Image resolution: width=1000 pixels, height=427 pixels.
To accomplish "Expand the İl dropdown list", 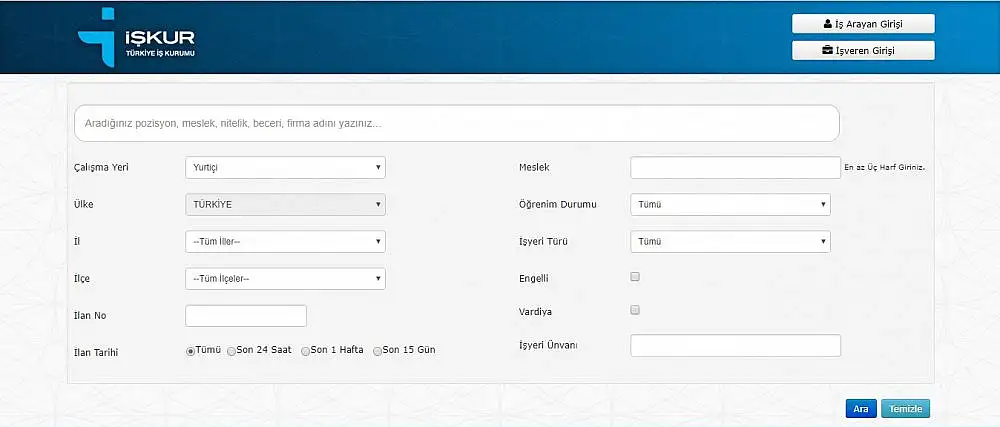I will [285, 241].
